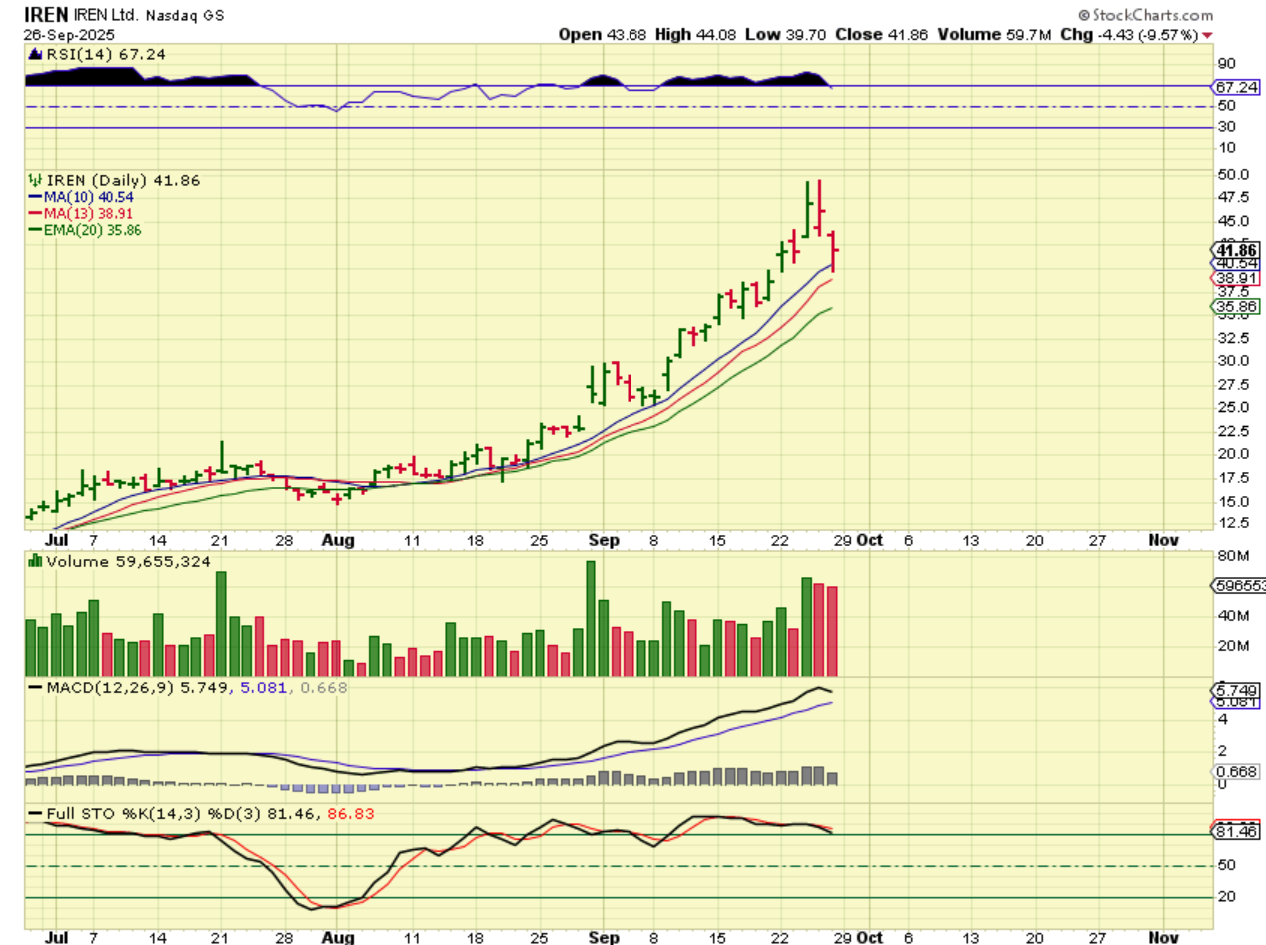Click the MA(10) 40.54 legend label

(x=89, y=197)
